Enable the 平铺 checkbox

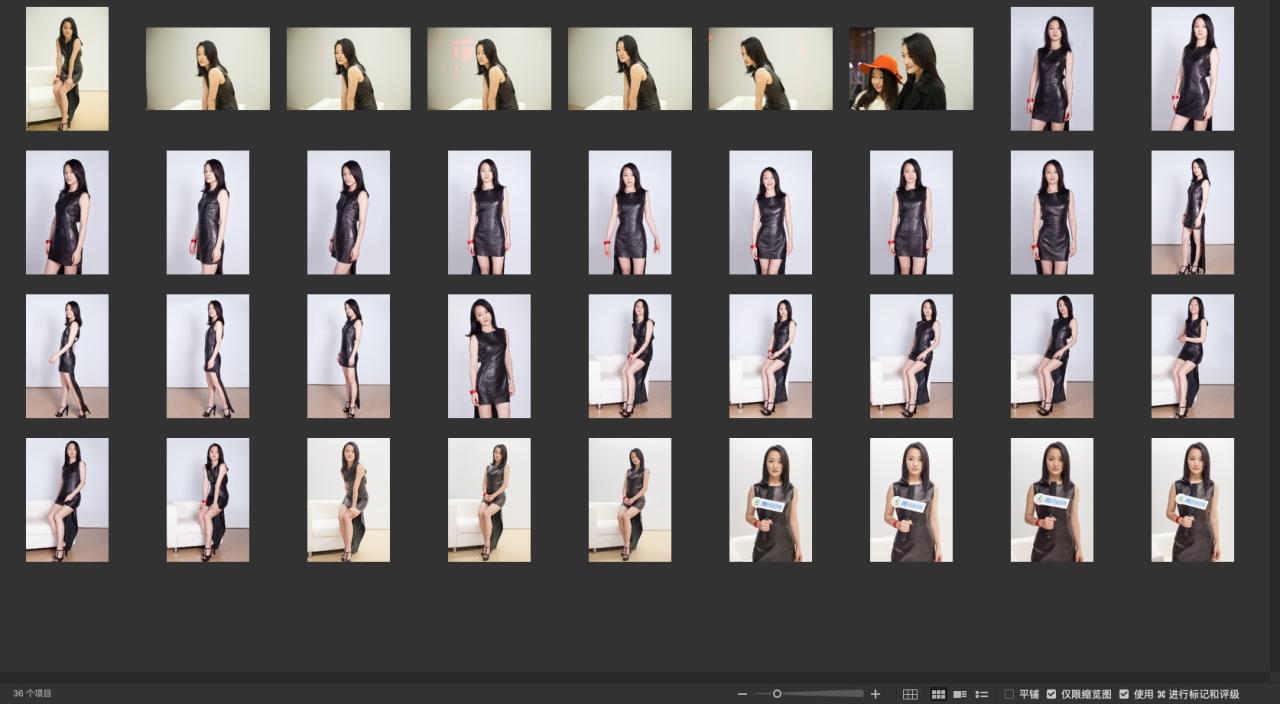[1009, 694]
